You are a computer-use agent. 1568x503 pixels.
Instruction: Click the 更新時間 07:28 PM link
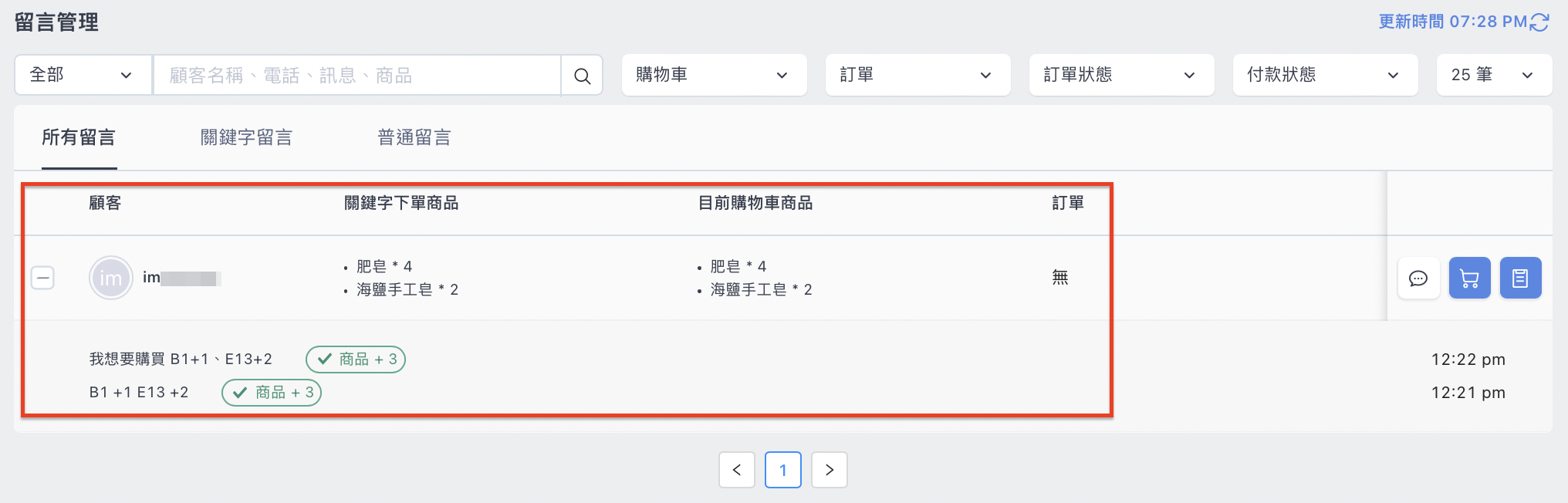1453,22
